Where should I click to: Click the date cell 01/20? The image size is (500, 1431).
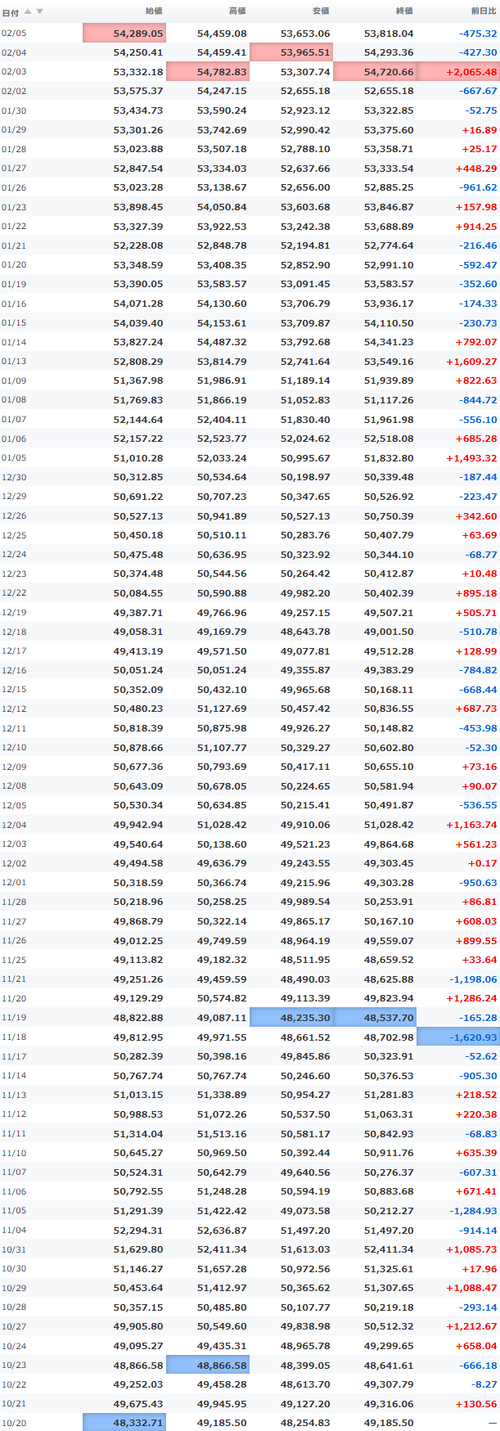(x=14, y=265)
